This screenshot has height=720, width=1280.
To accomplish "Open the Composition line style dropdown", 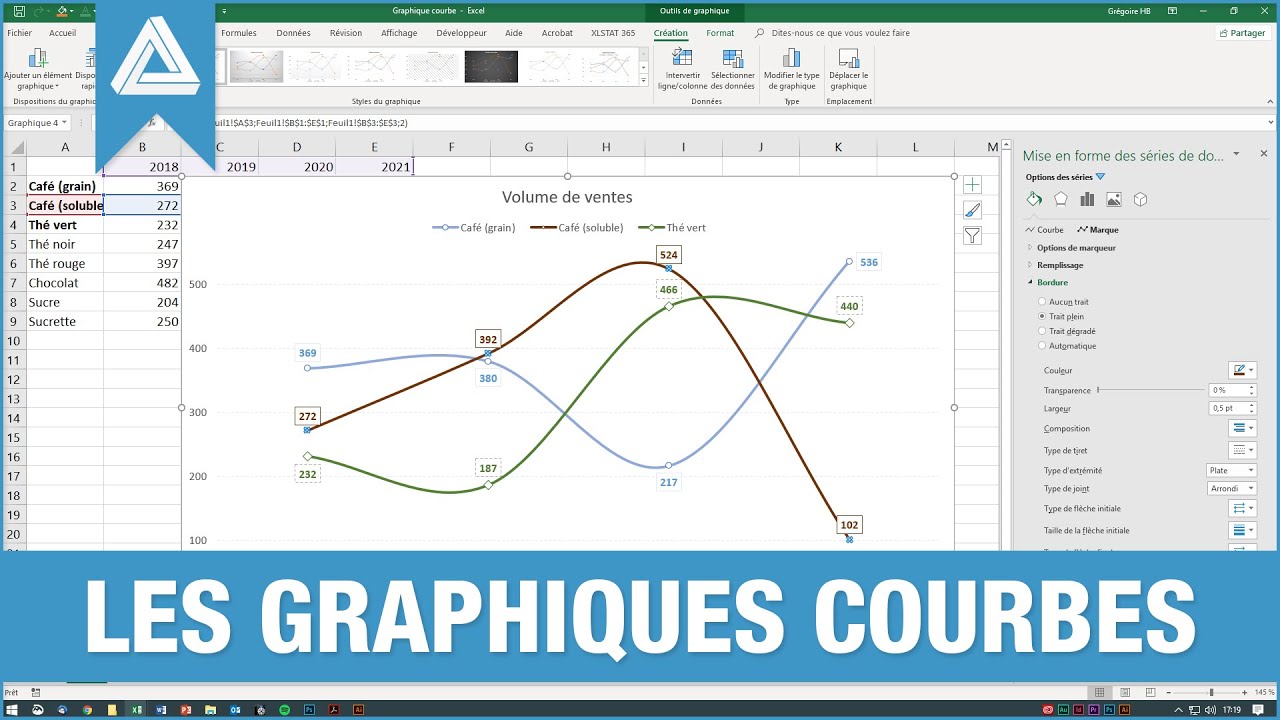I will click(1242, 428).
